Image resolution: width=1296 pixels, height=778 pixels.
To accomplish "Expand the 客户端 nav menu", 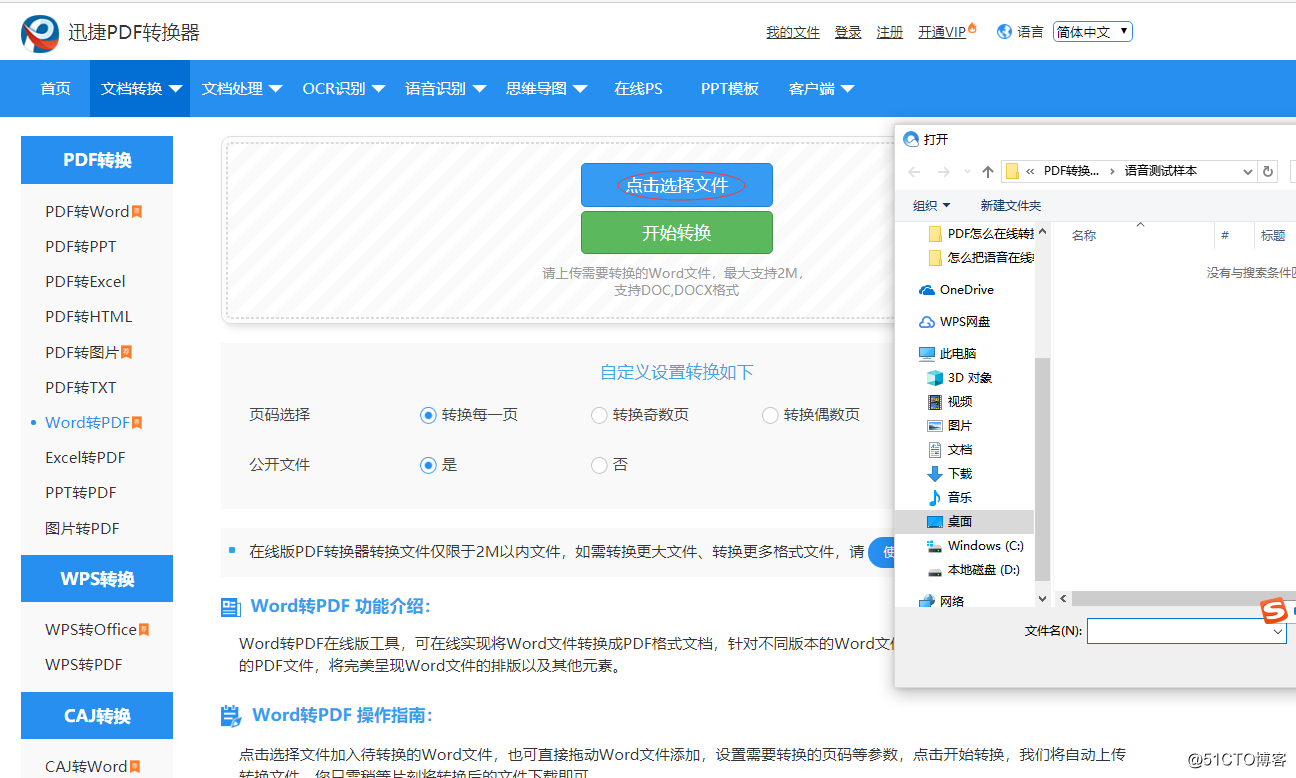I will point(821,88).
